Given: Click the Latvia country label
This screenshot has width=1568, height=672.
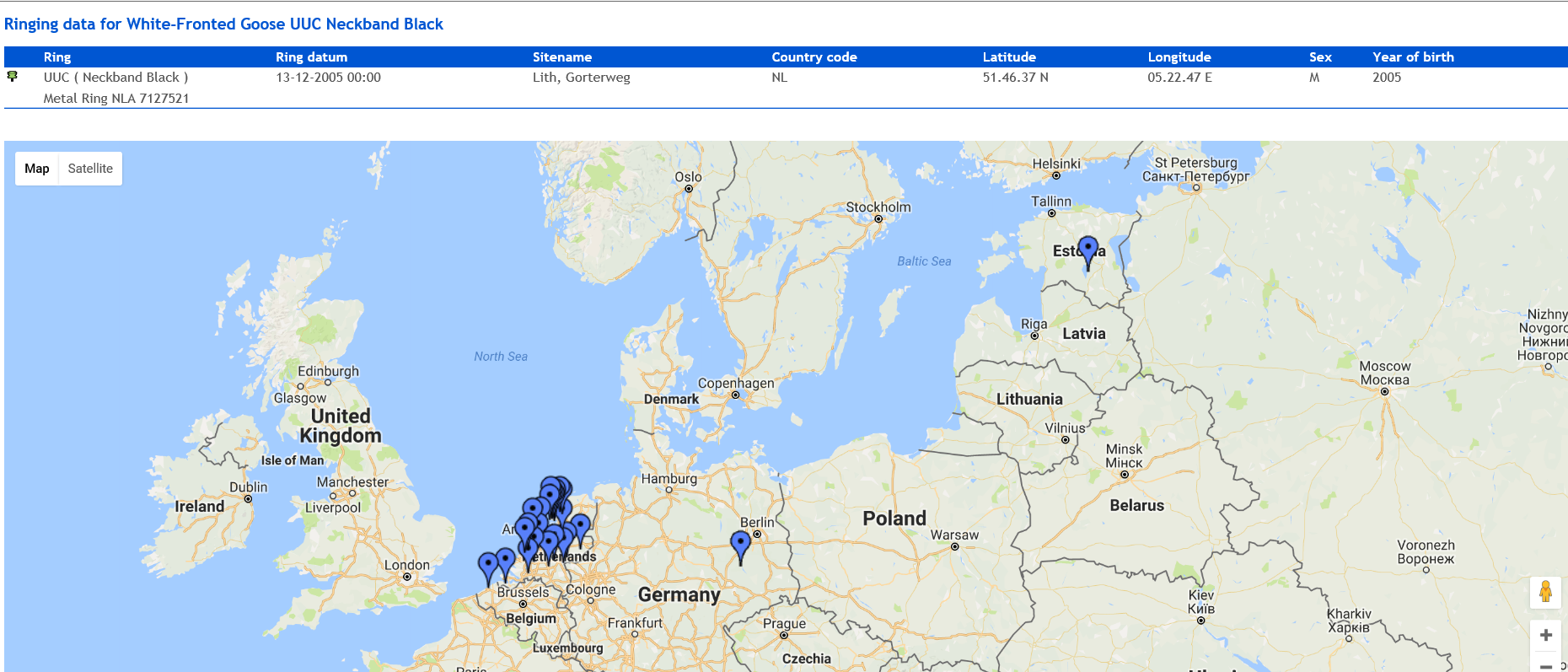Looking at the screenshot, I should 1084,334.
